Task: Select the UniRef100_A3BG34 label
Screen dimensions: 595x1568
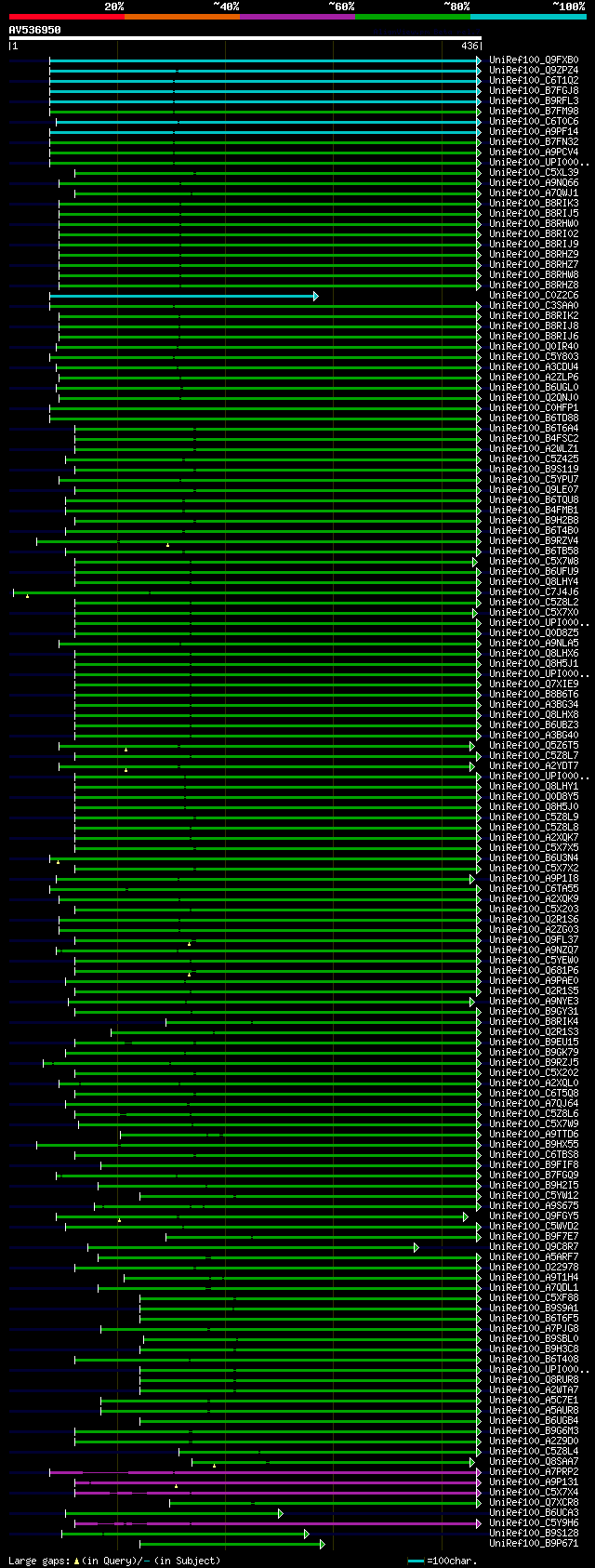Action: click(x=534, y=705)
